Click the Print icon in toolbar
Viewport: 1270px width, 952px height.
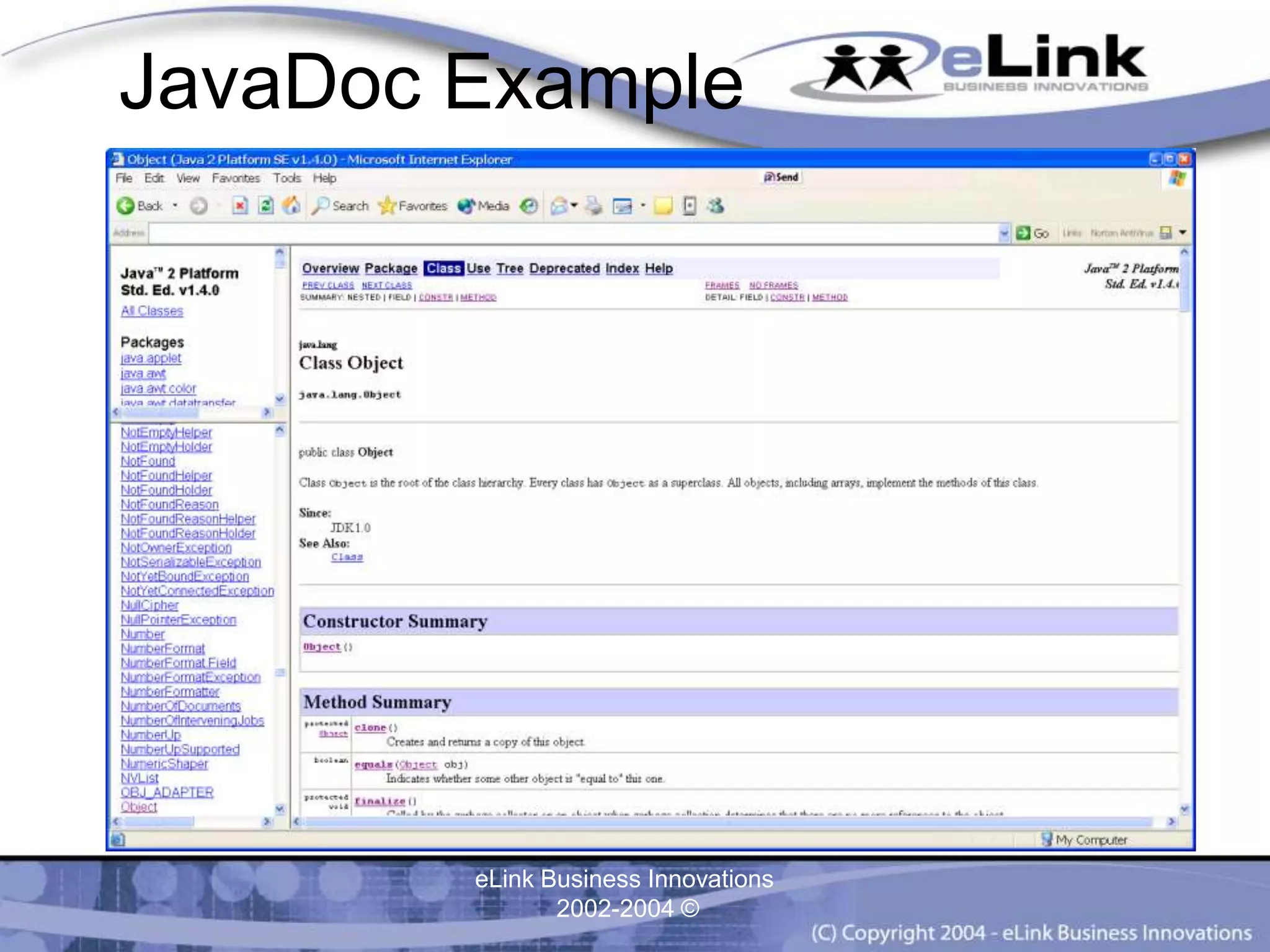coord(593,206)
